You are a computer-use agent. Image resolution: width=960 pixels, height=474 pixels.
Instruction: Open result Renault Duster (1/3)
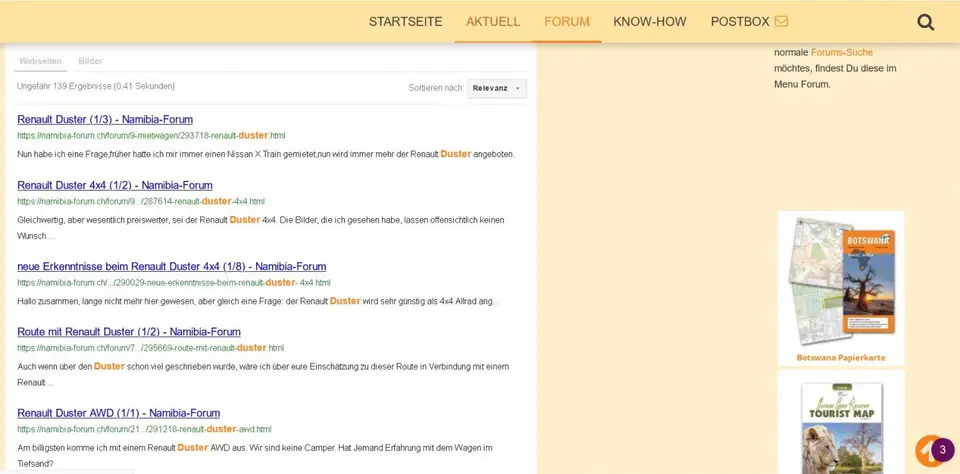[x=105, y=119]
